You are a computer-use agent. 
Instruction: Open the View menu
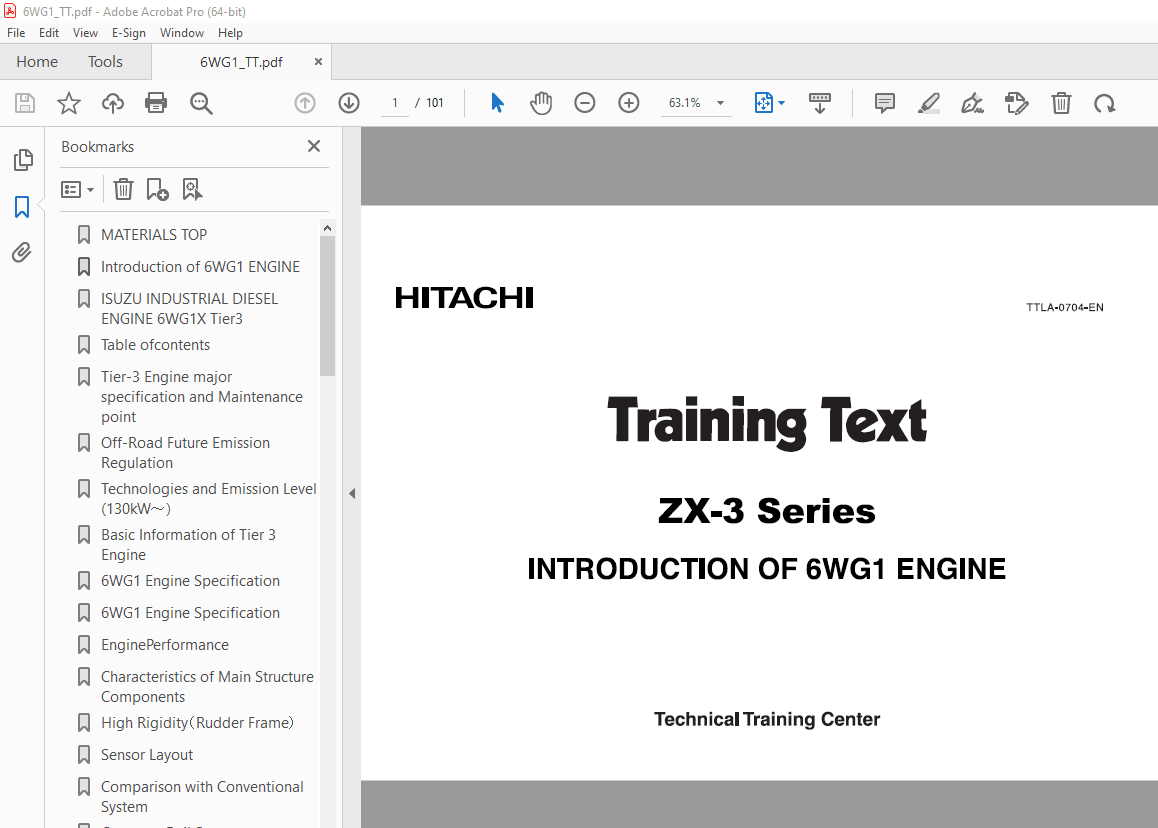(x=85, y=32)
